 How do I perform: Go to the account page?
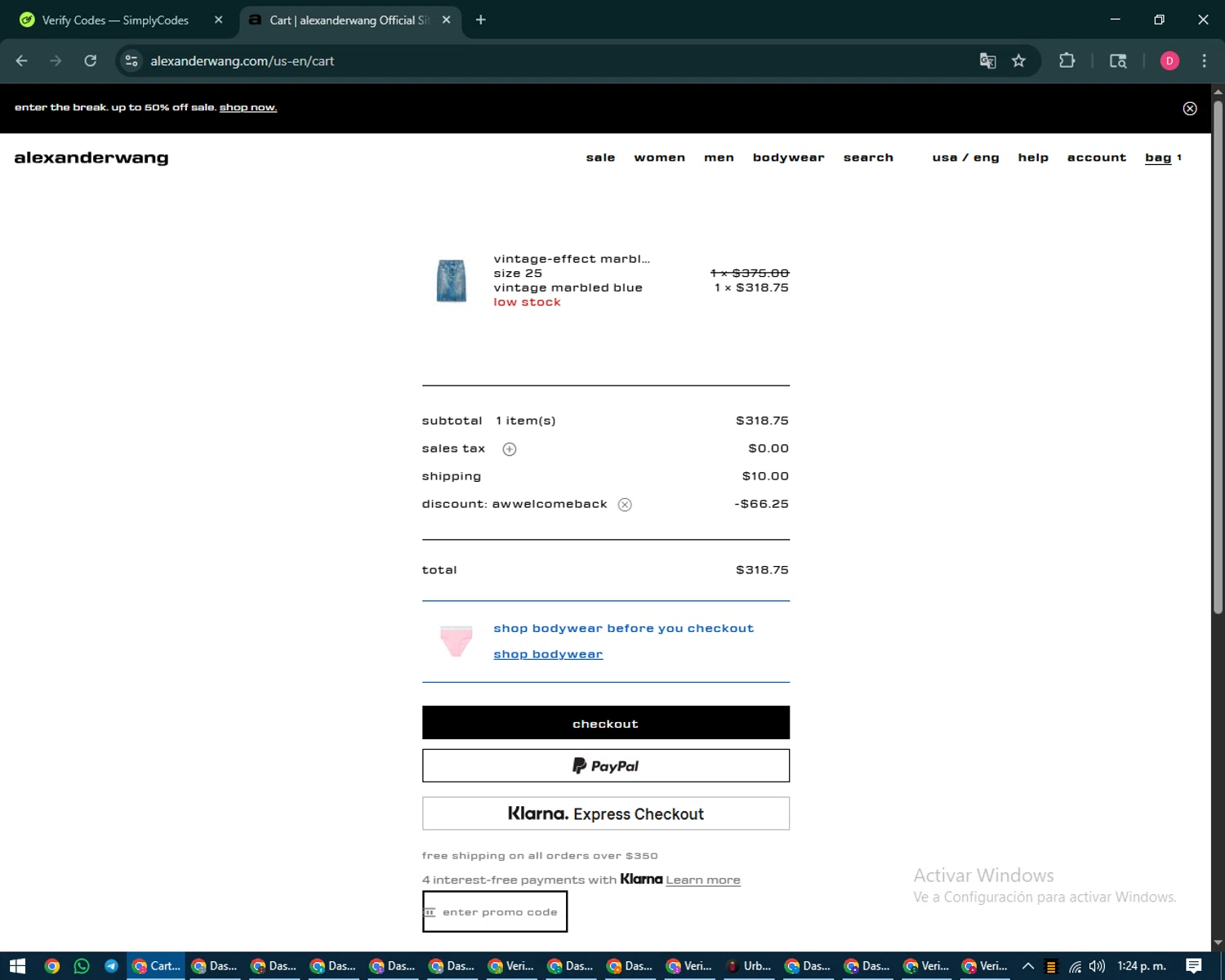1097,158
